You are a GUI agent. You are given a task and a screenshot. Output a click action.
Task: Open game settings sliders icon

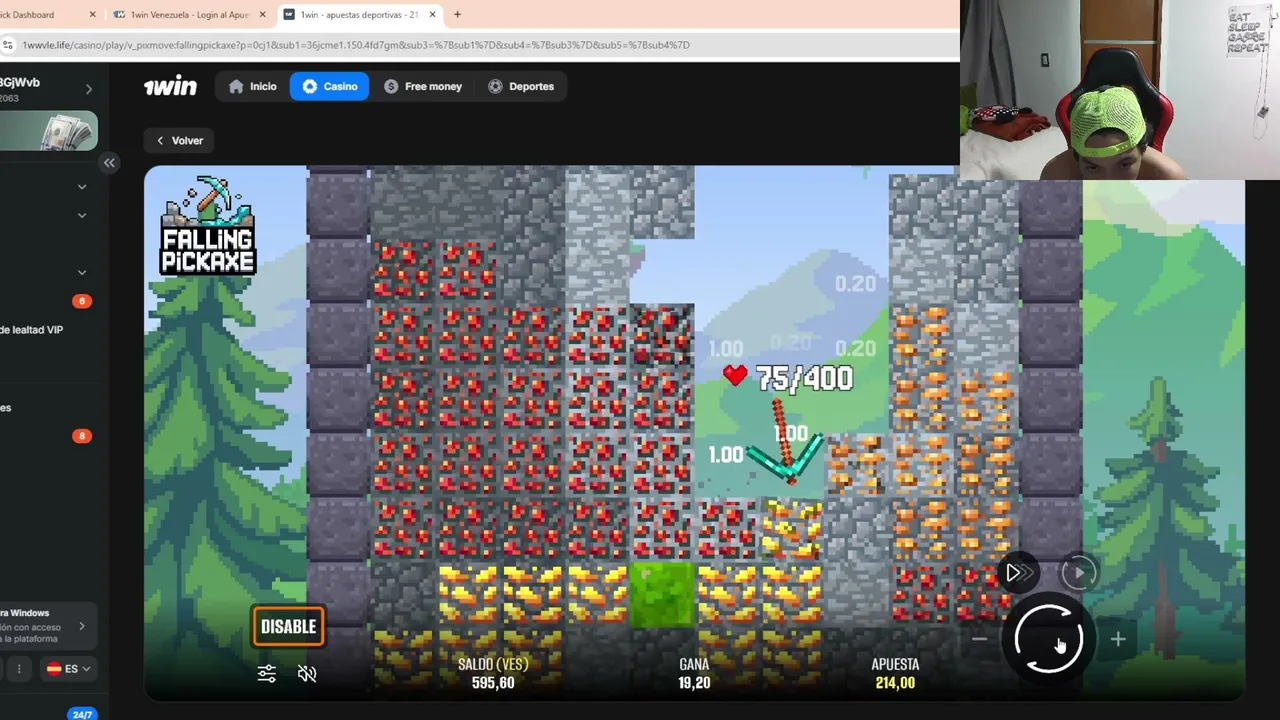click(x=266, y=674)
